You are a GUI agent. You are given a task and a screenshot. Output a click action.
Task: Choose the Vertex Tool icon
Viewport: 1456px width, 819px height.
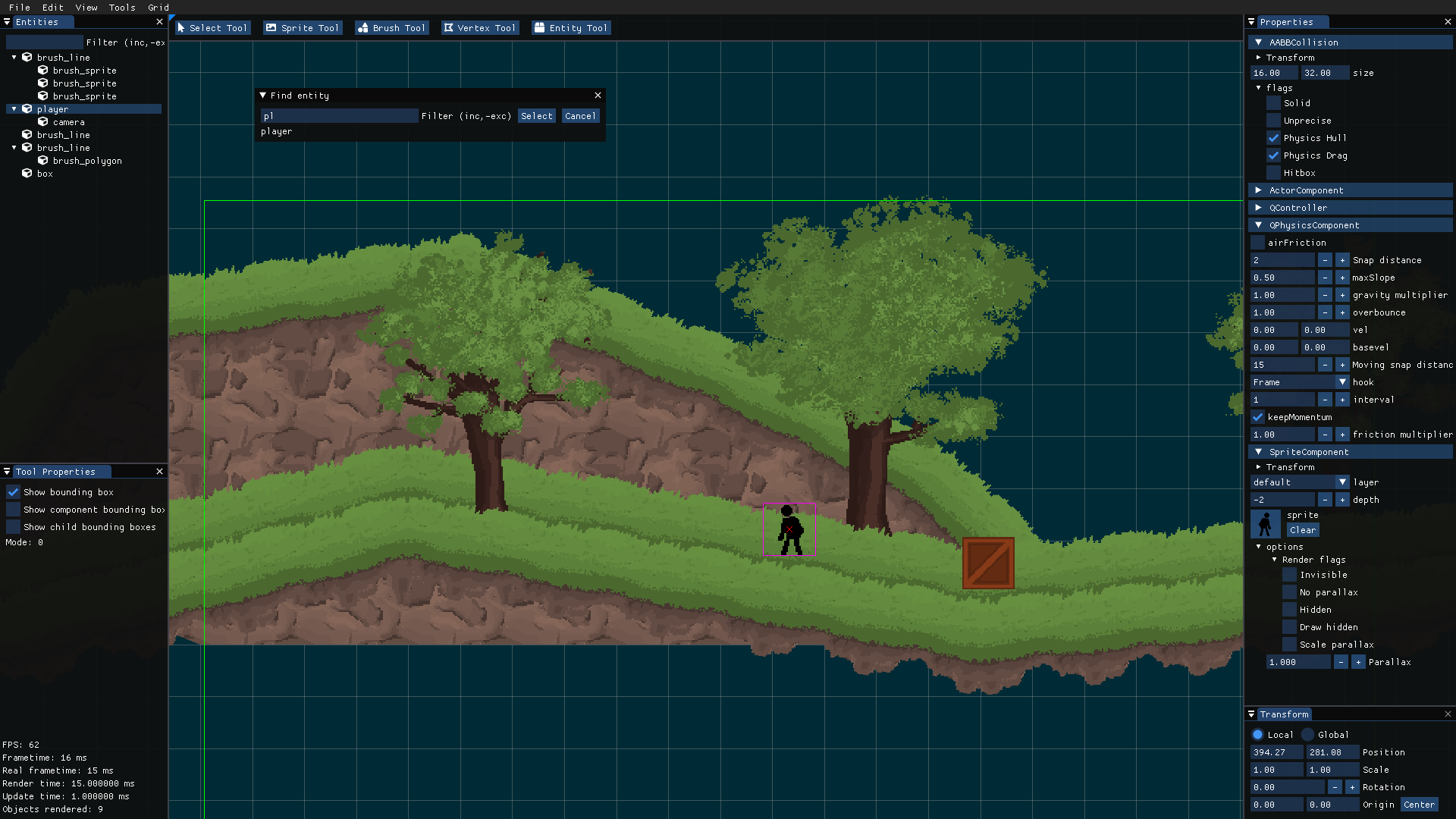[449, 28]
